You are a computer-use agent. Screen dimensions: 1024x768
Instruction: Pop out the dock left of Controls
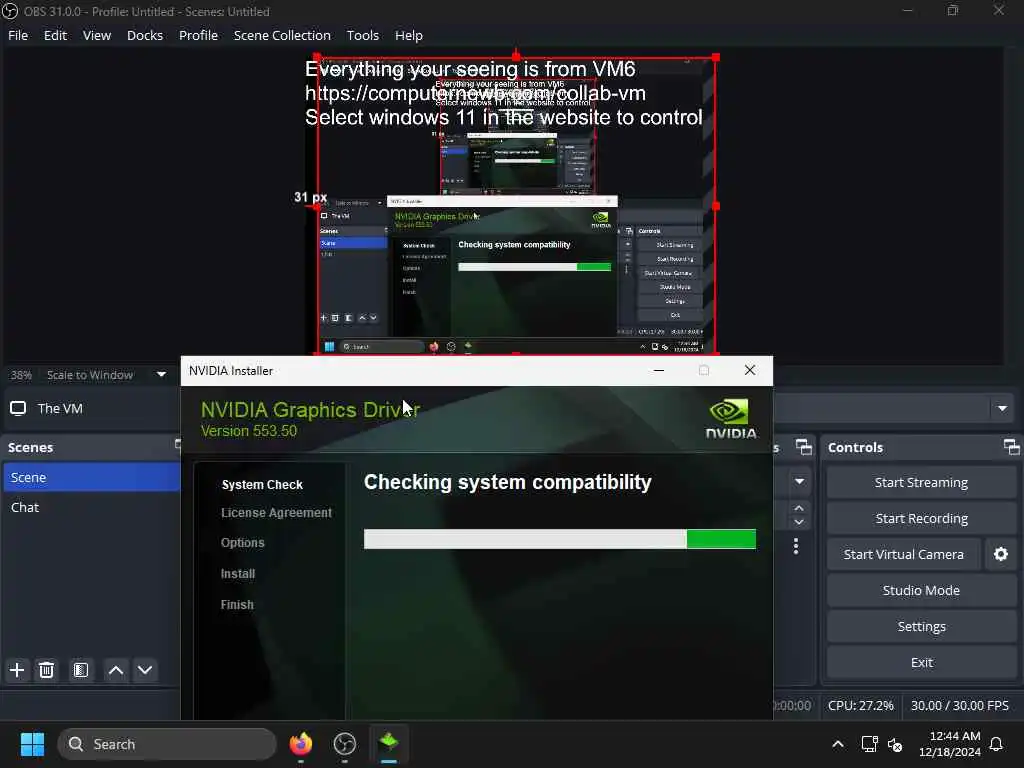pos(804,447)
